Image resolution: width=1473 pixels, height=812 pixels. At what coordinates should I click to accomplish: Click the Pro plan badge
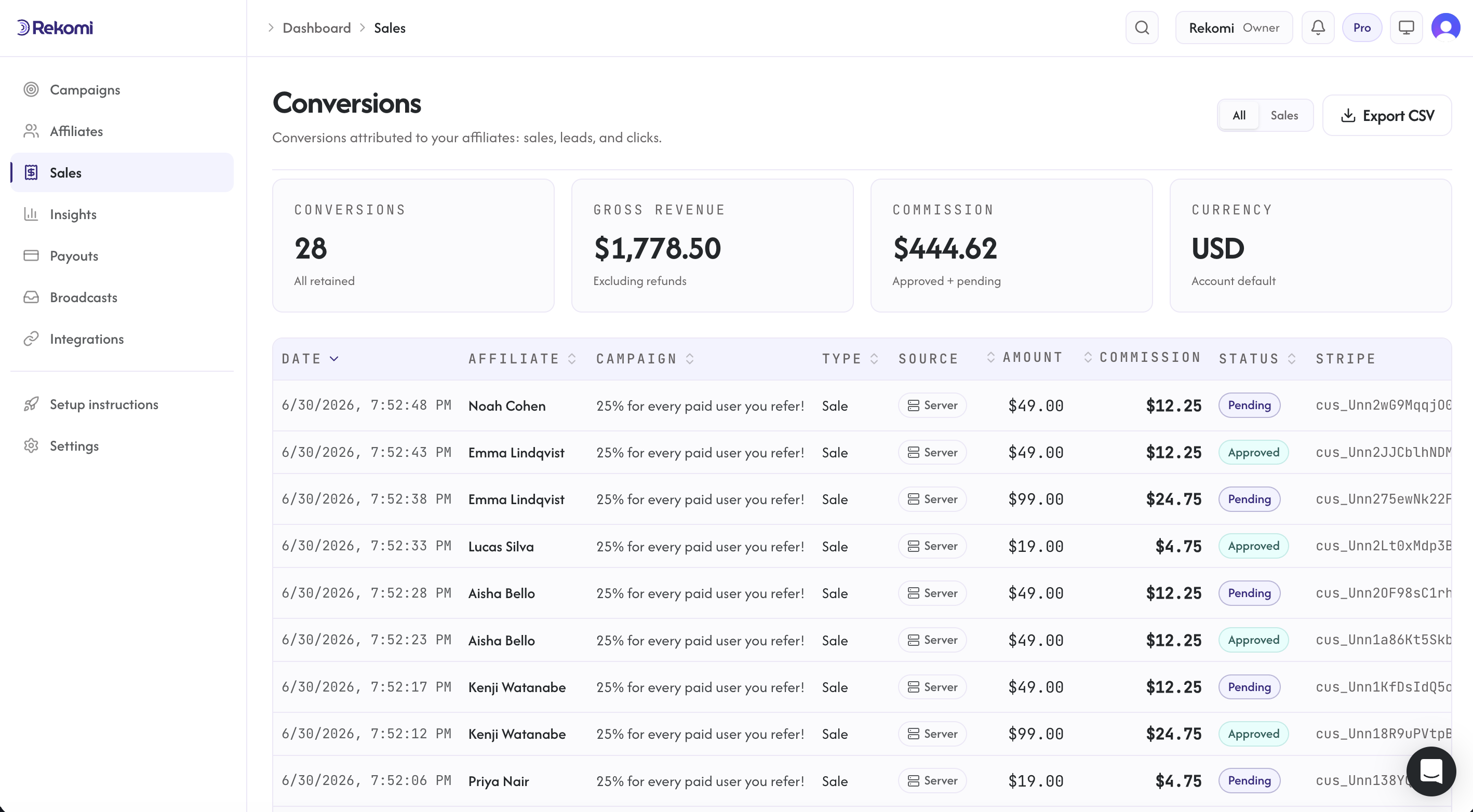pos(1362,28)
